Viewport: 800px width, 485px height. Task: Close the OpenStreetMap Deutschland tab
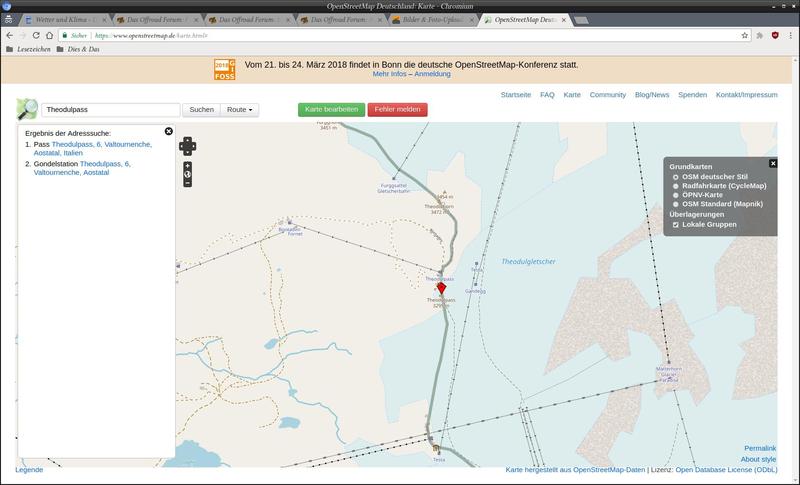[x=564, y=20]
